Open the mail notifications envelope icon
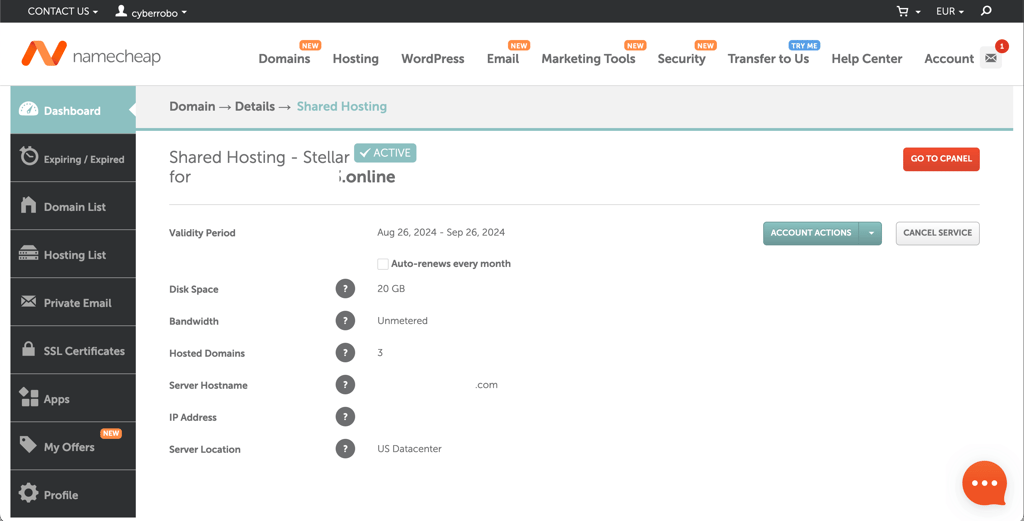Screen dimensions: 1024x521 tap(991, 58)
